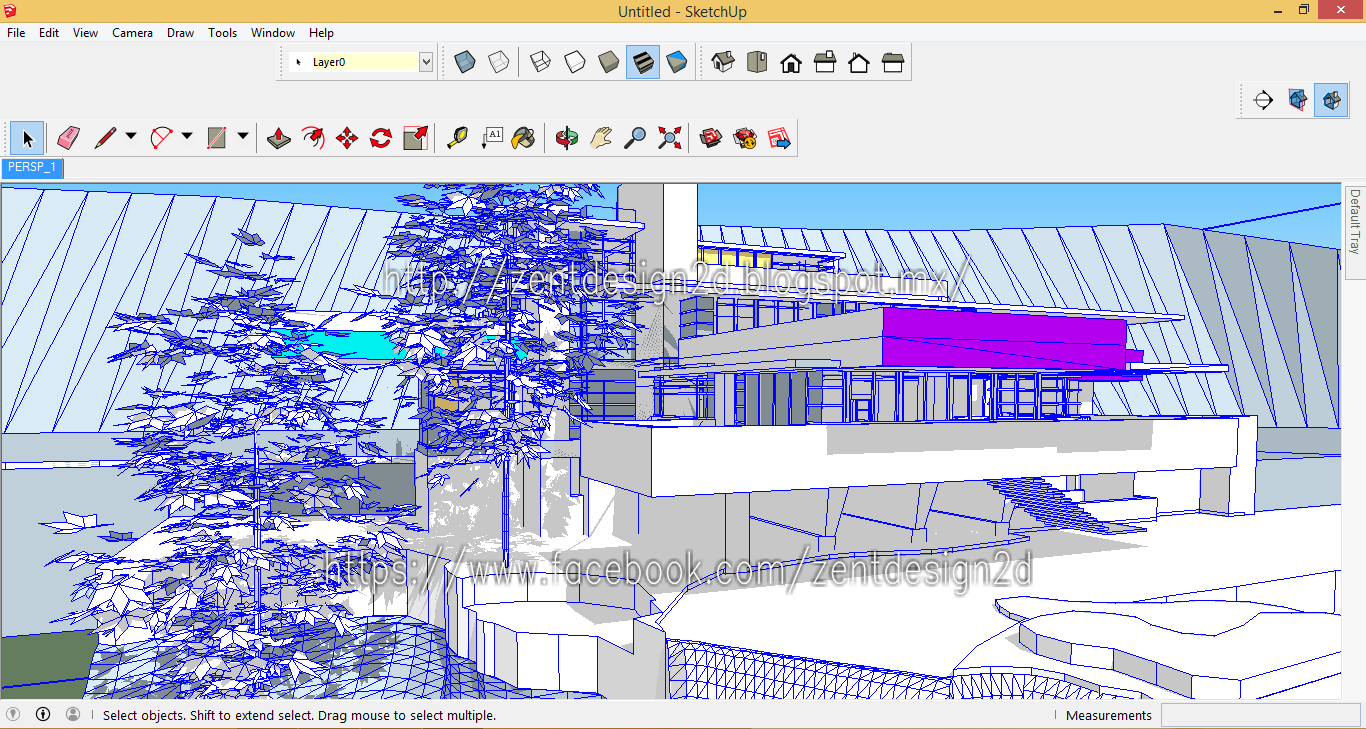Select the Arc tool
Screen dimensions: 1366x729
(161, 138)
